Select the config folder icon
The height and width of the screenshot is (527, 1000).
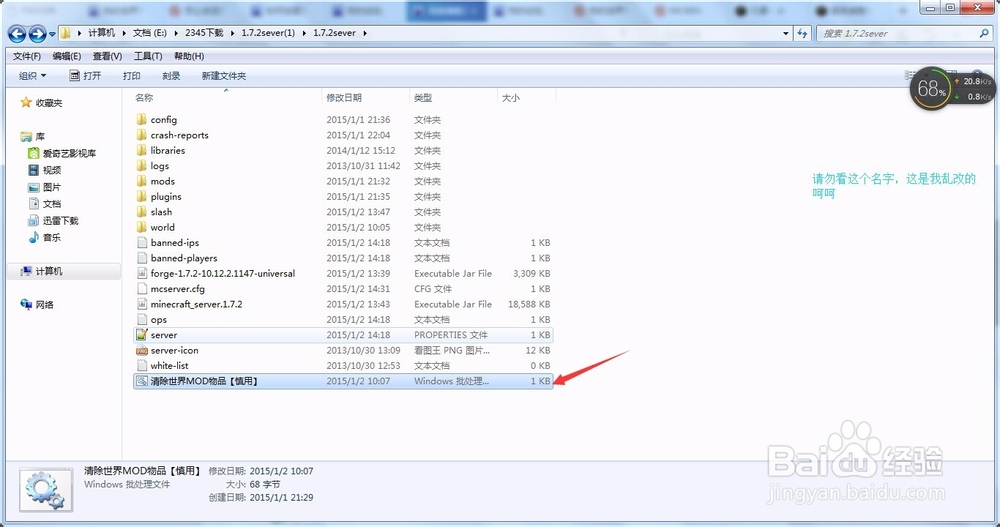point(142,119)
